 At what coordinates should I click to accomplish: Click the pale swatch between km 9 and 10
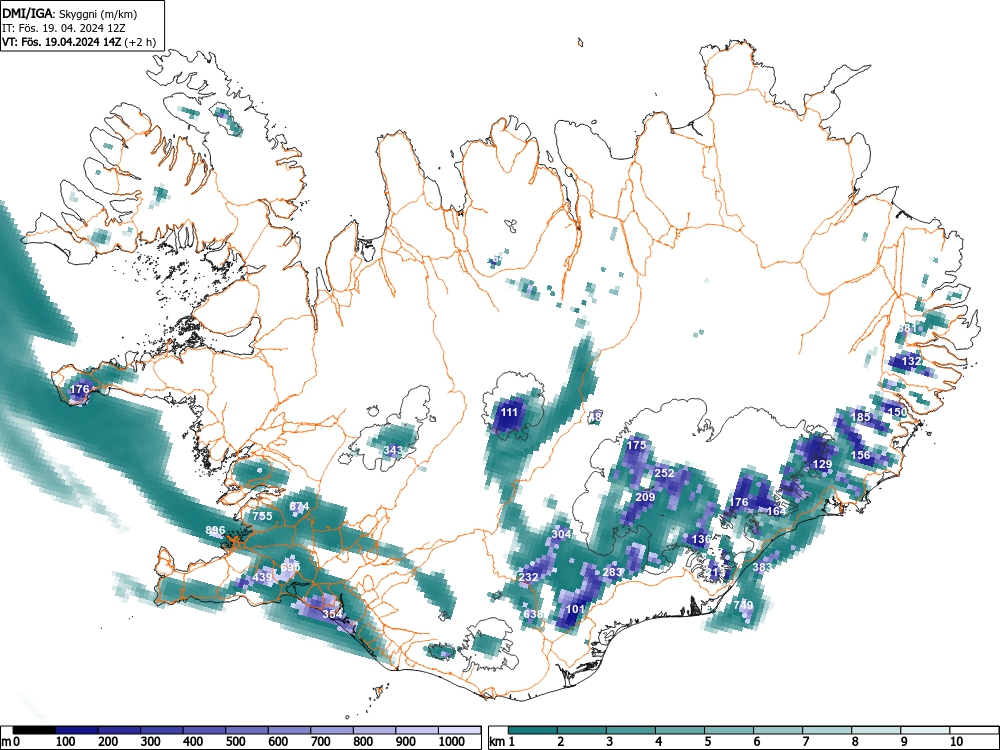[x=925, y=730]
